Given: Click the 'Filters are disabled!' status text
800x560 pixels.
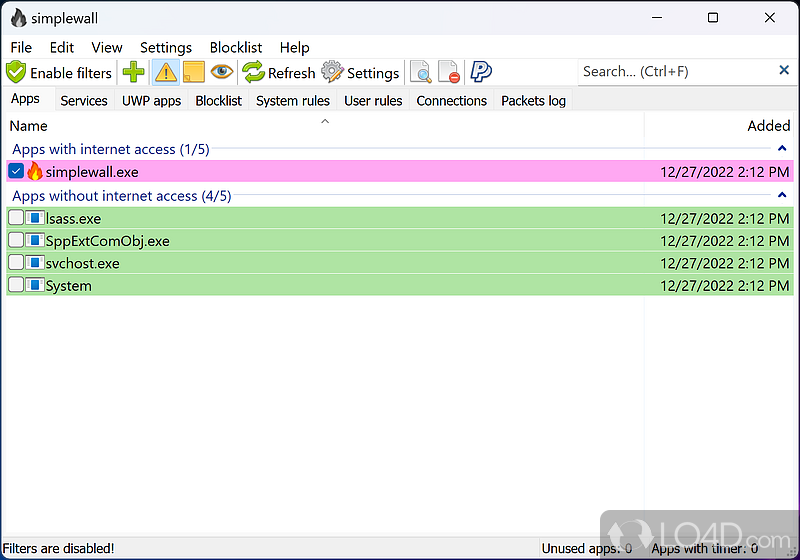Looking at the screenshot, I should [x=58, y=548].
